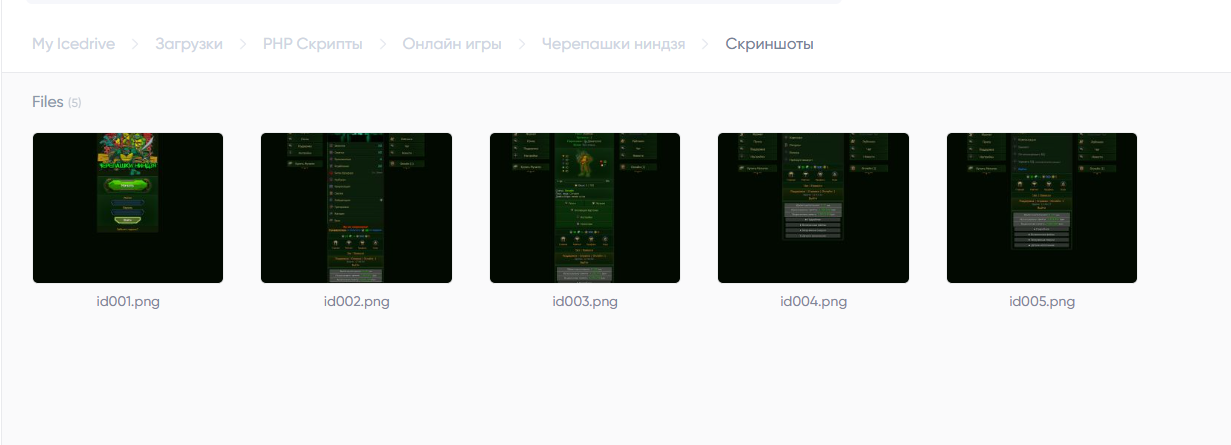This screenshot has height=445, width=1231.
Task: Click the id002.png file name
Action: tap(357, 301)
